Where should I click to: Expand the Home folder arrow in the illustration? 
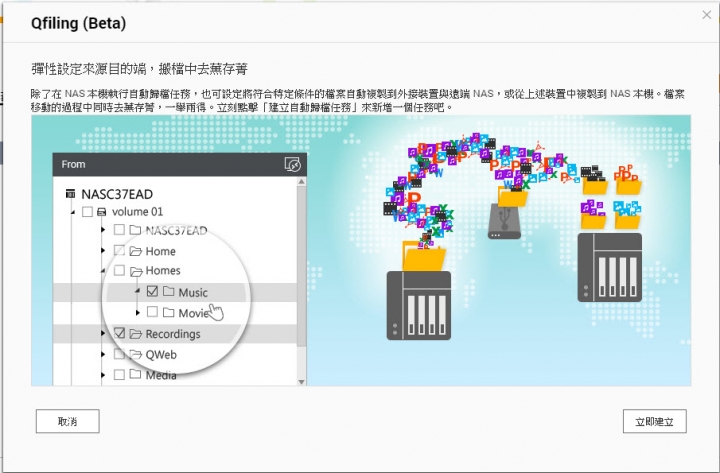(x=103, y=251)
